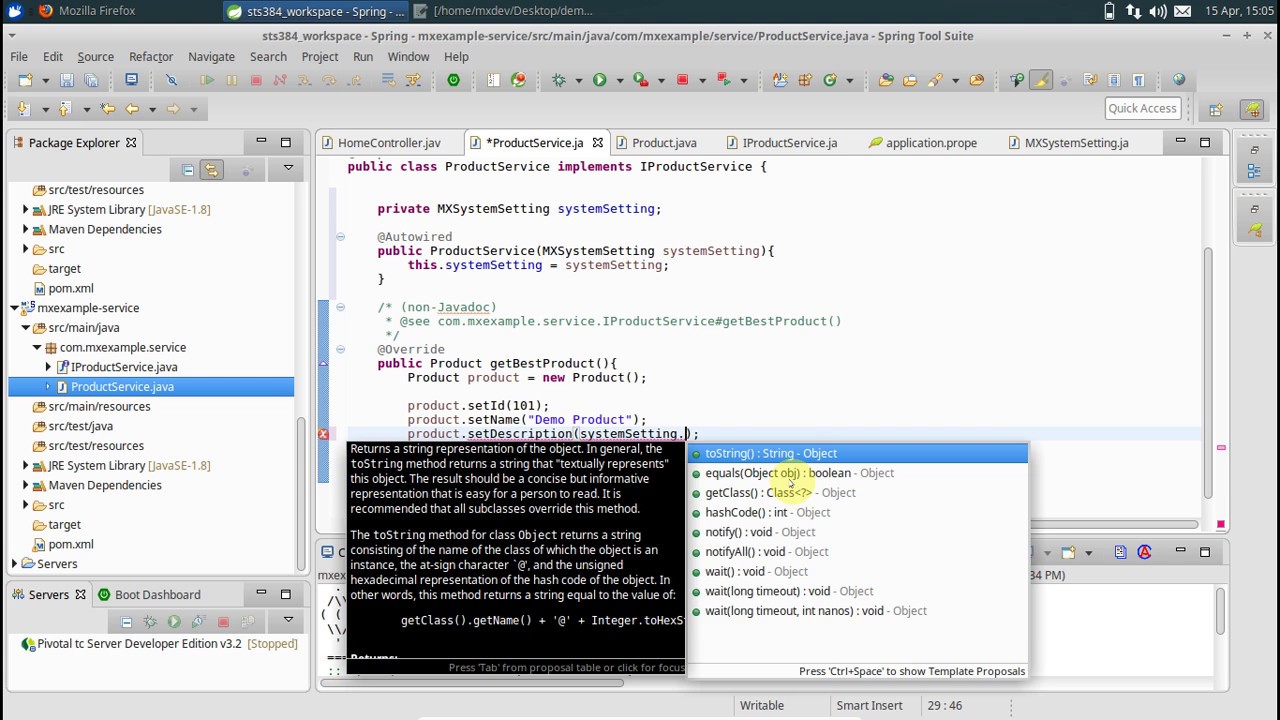
Task: Choose wait(long timeout, int nanos) proposal
Action: pyautogui.click(x=858, y=611)
